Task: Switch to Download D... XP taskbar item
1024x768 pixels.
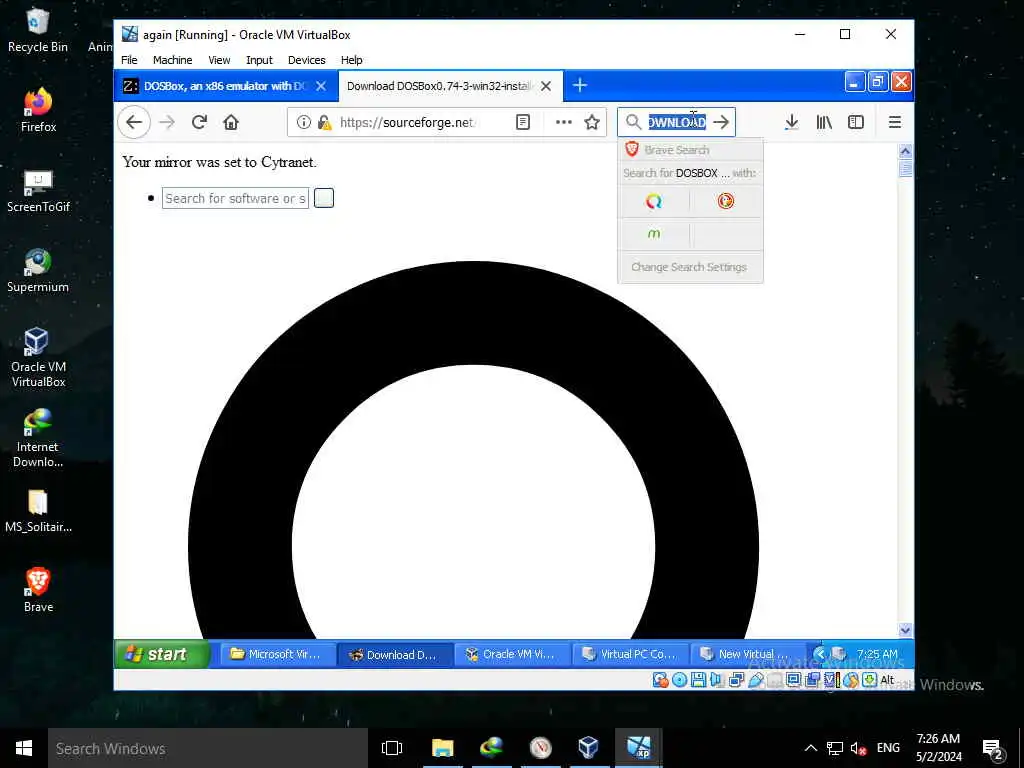Action: click(395, 654)
